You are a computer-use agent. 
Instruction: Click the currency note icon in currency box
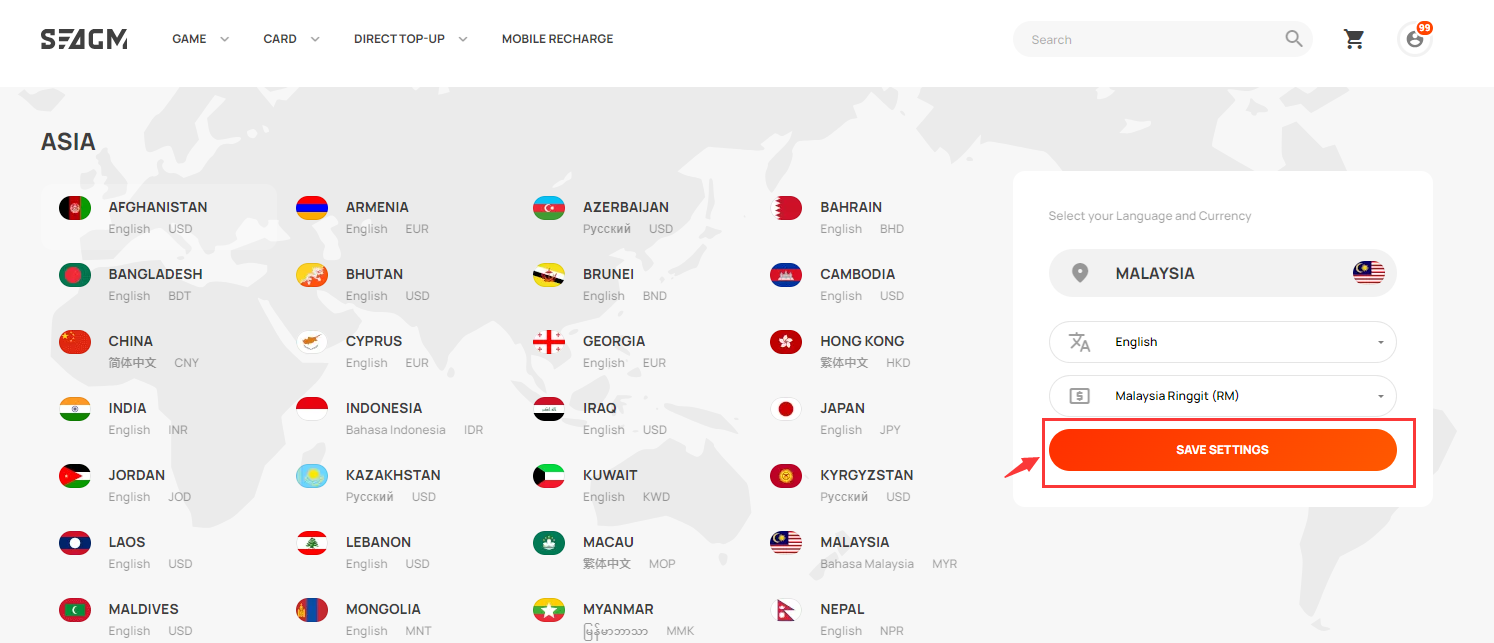pos(1079,396)
